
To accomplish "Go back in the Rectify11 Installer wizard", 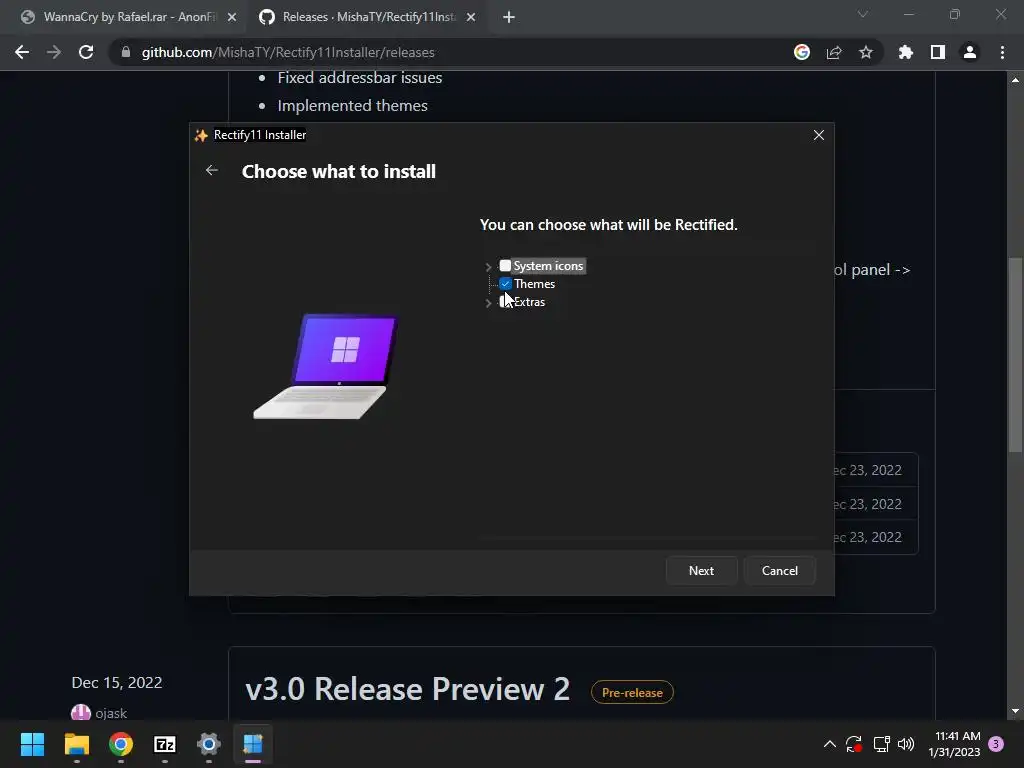I will coord(212,170).
